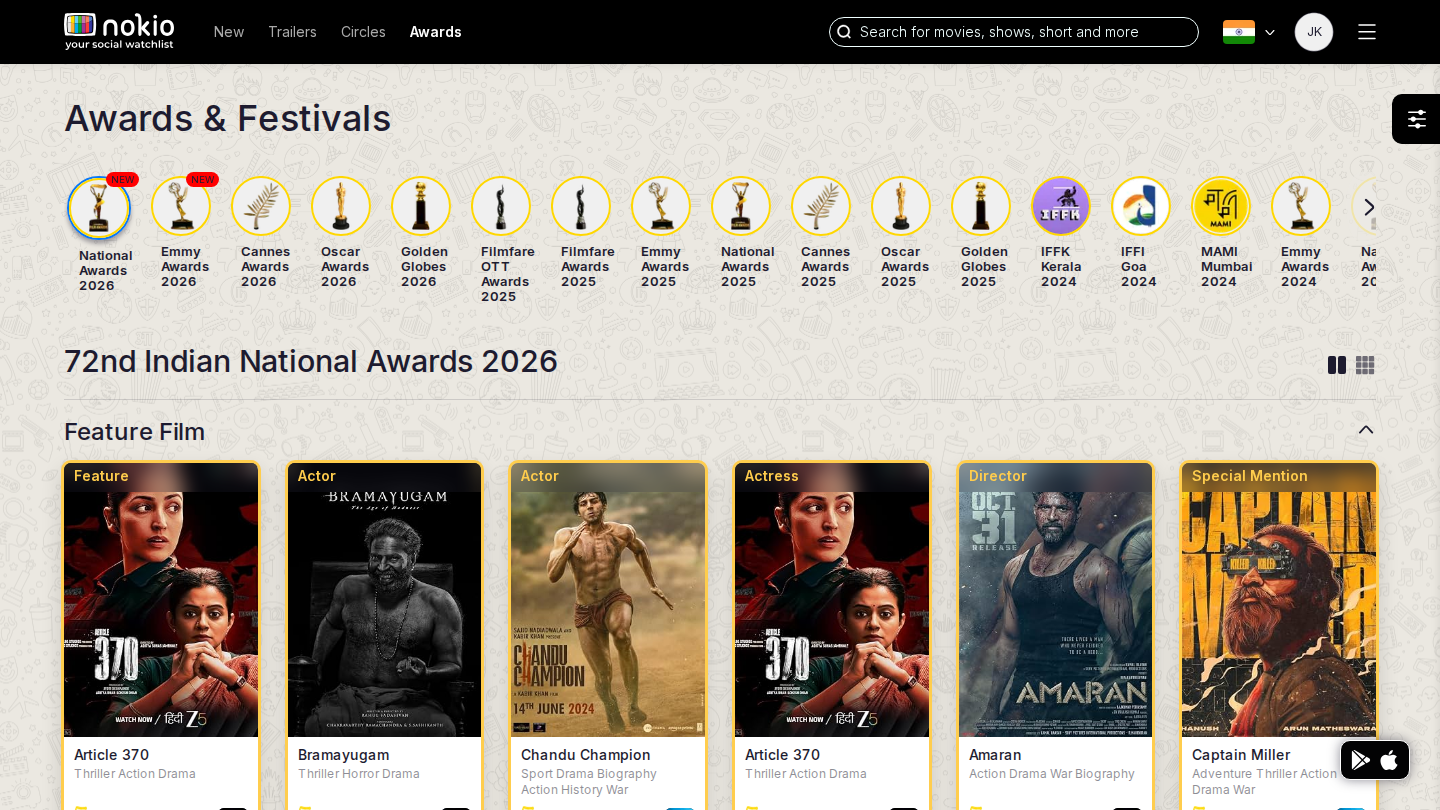Select the National Awards 2026 trophy
Image resolution: width=1440 pixels, height=810 pixels.
point(99,208)
